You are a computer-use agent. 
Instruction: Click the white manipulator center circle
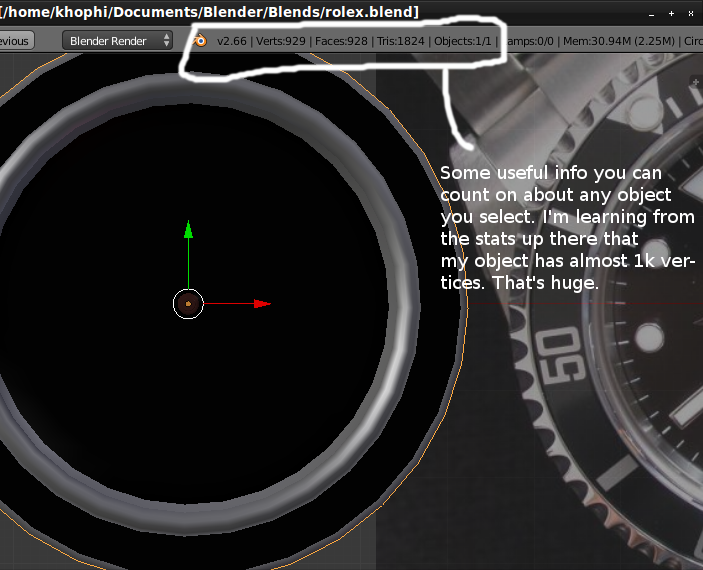click(x=188, y=304)
